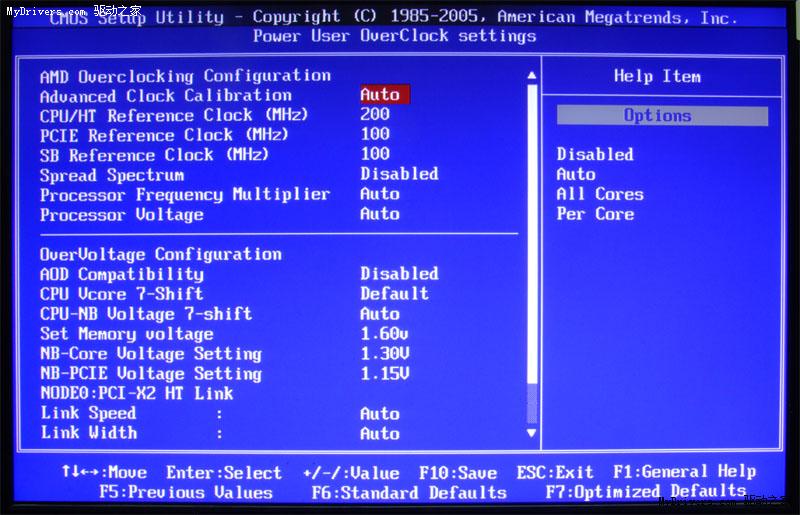This screenshot has width=800, height=515.
Task: Select NB-Core Voltage Setting 1.30V value
Action: pos(385,354)
